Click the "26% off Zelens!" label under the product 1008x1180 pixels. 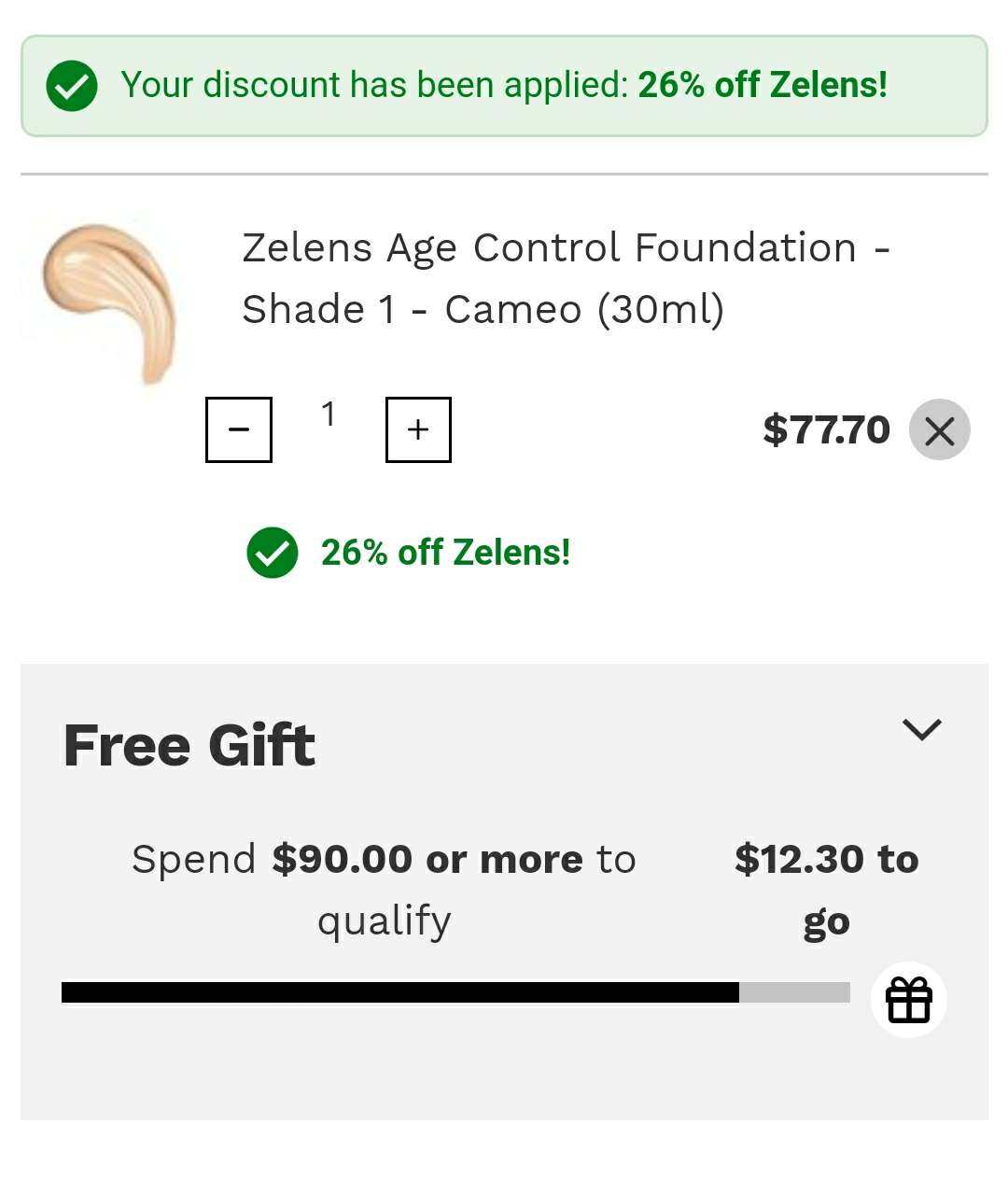(x=445, y=553)
